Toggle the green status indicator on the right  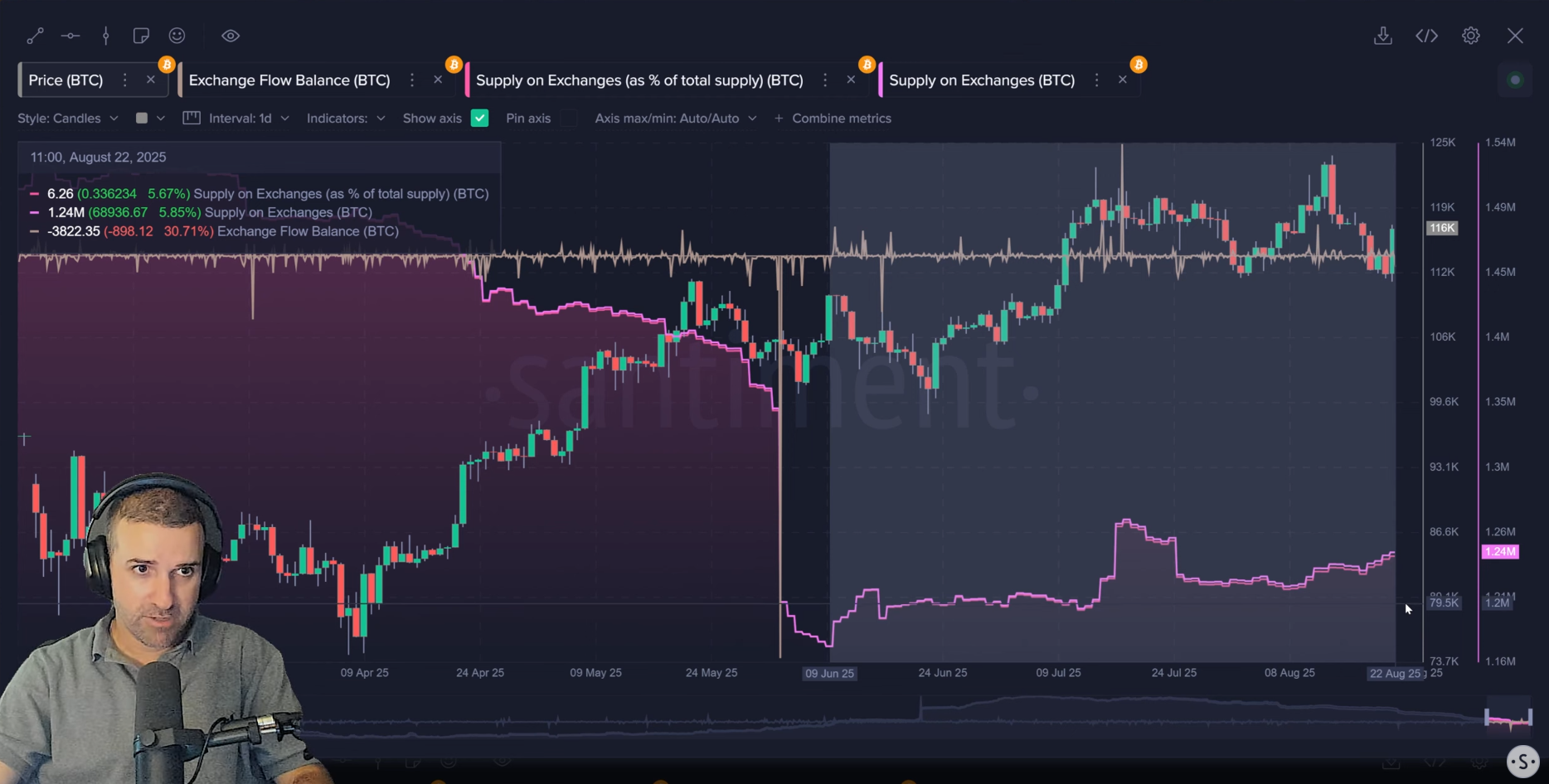click(1515, 80)
